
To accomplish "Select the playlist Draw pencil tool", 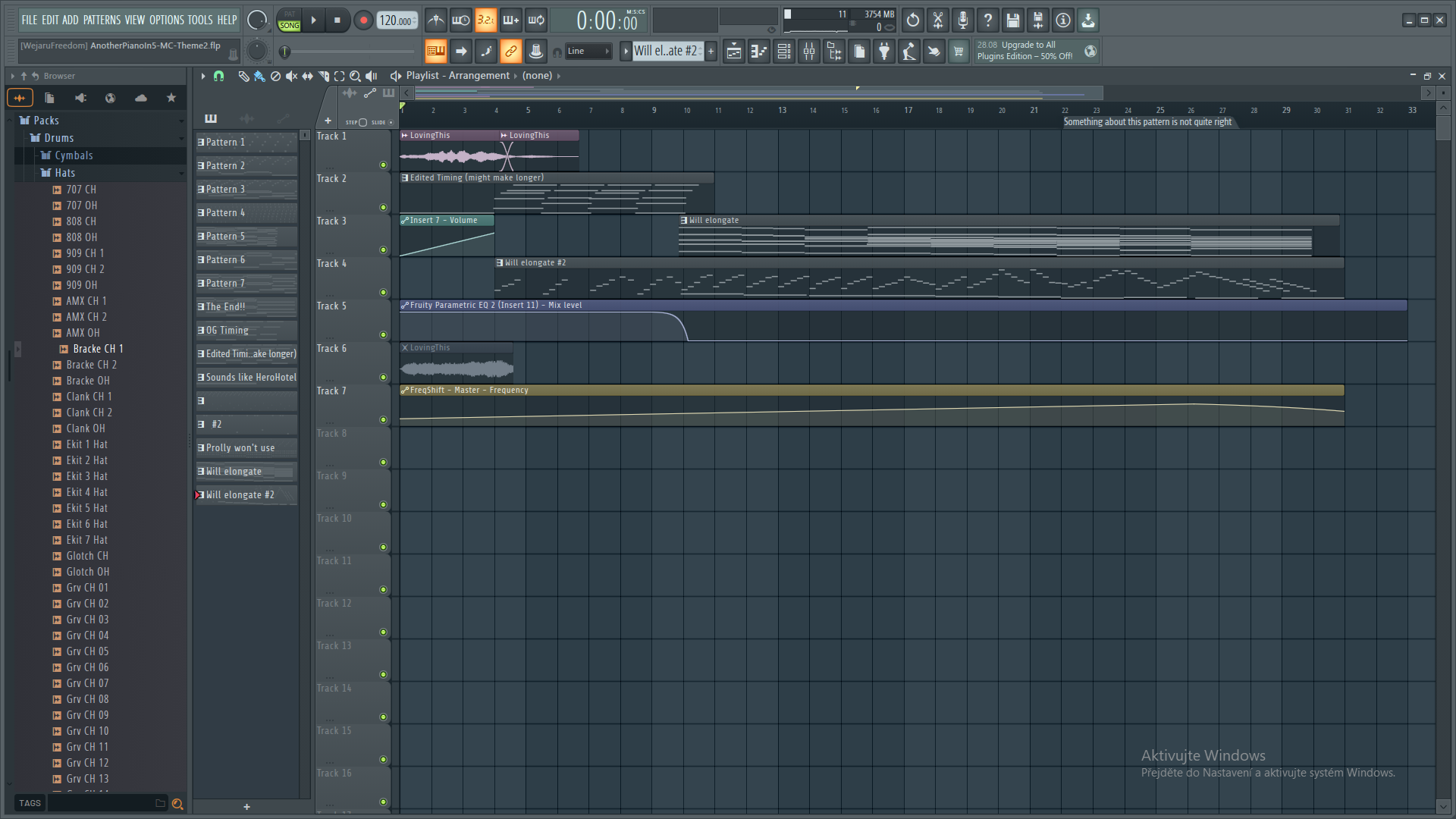I will pyautogui.click(x=243, y=76).
